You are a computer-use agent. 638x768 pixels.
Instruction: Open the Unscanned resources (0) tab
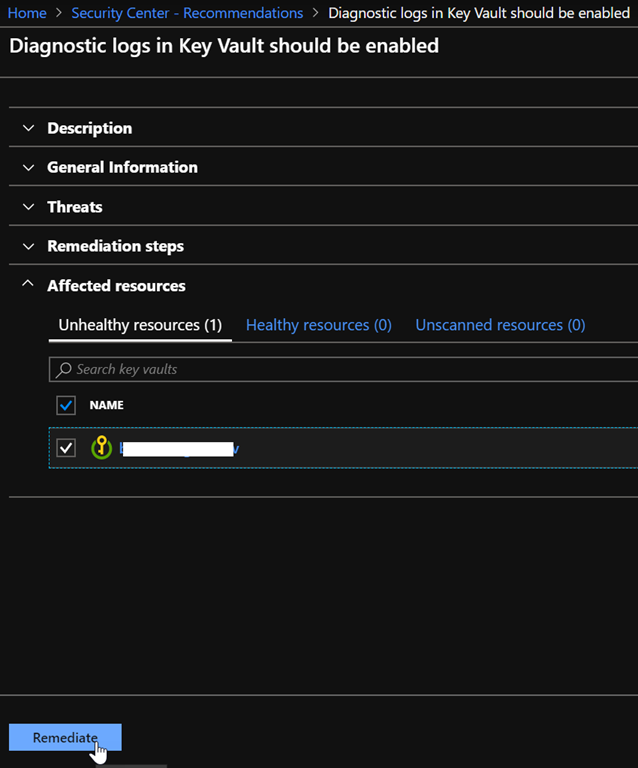pos(500,325)
